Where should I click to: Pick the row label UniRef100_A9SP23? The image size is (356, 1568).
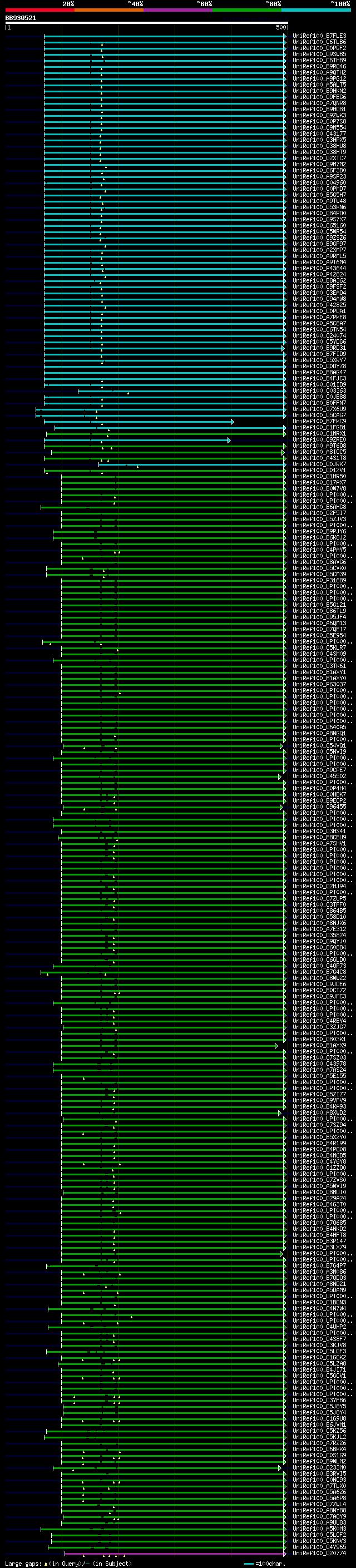point(319,176)
